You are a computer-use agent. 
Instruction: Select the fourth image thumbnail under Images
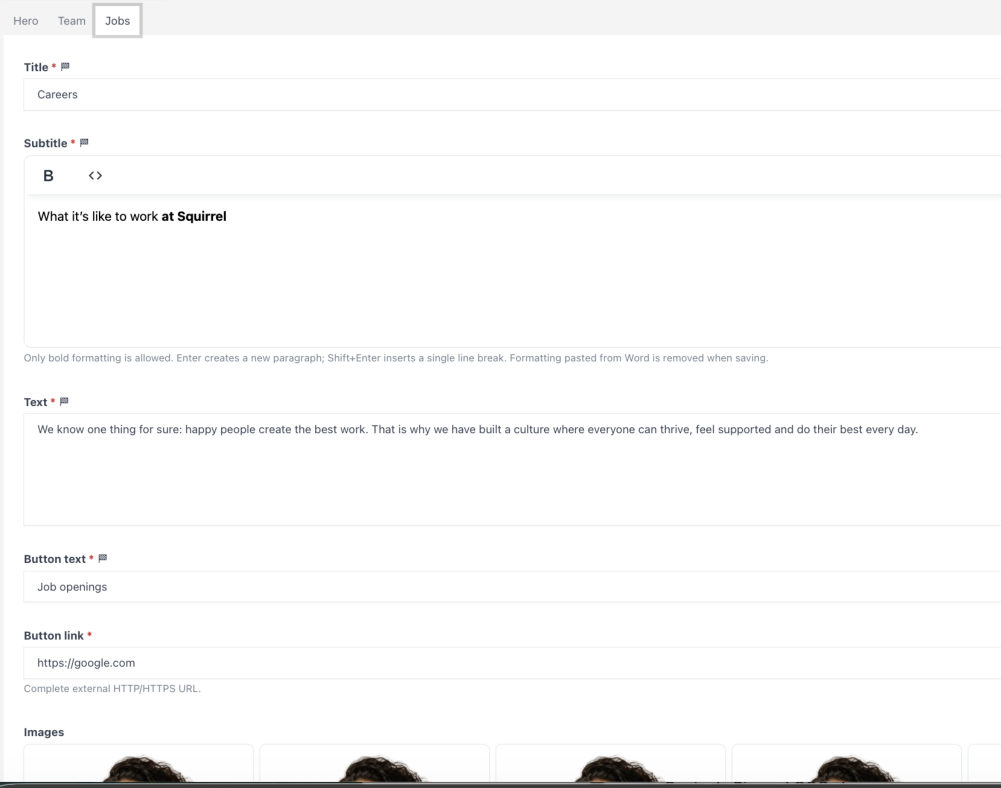pyautogui.click(x=847, y=763)
